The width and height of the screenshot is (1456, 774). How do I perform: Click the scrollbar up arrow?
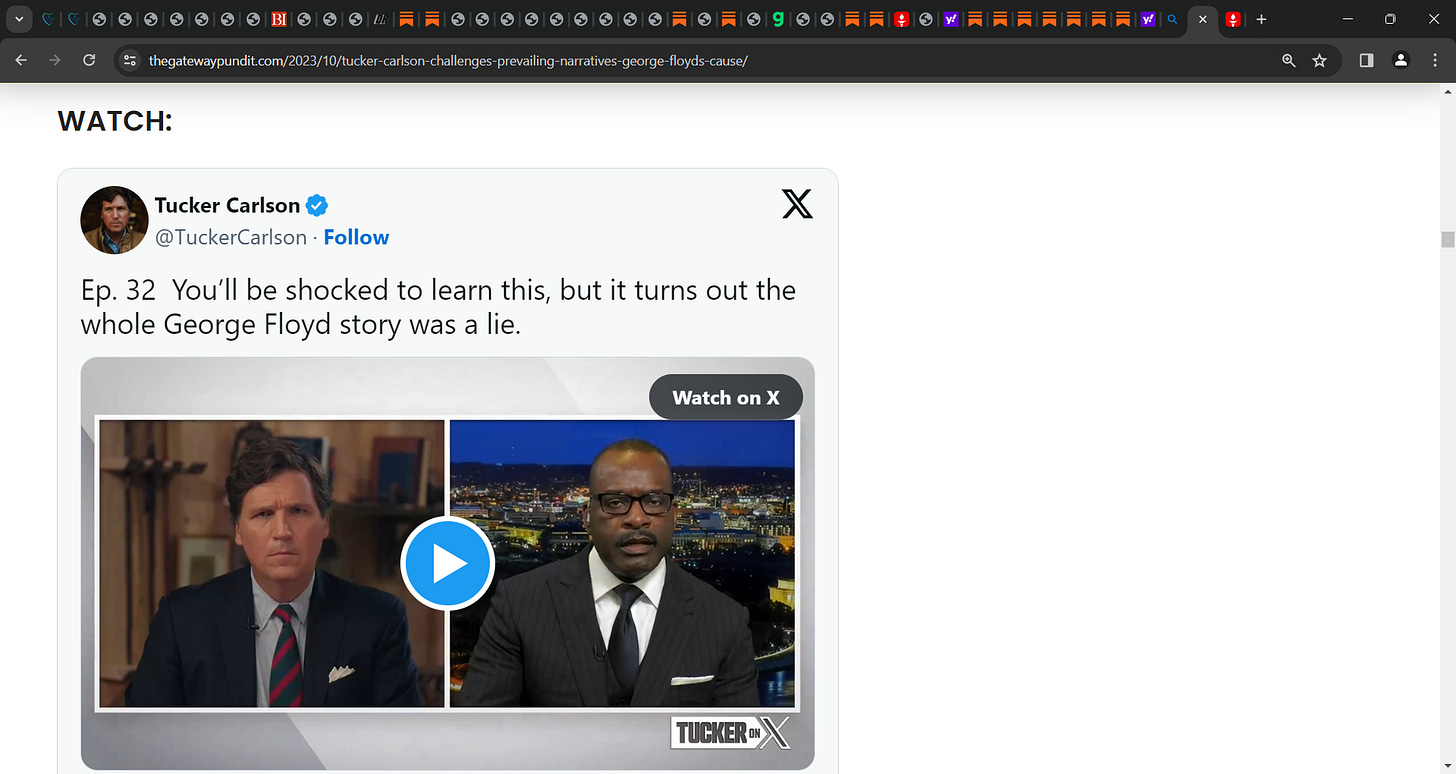1447,91
